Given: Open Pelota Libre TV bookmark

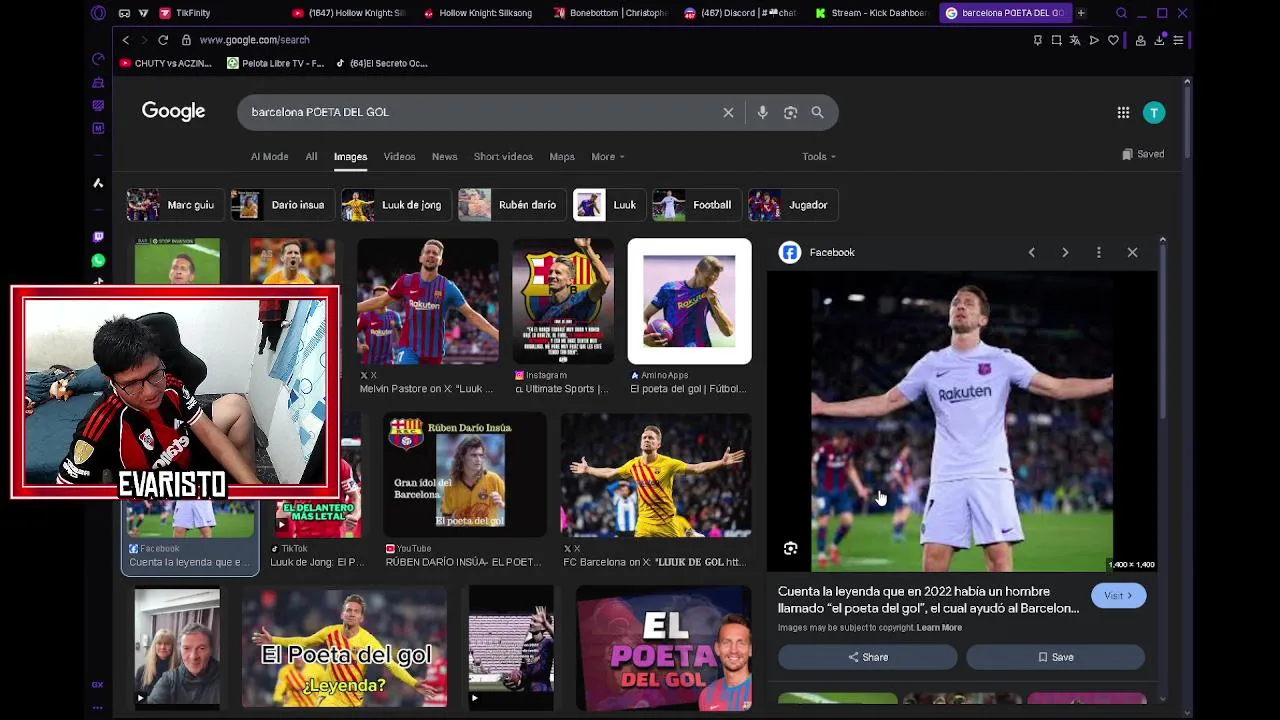Looking at the screenshot, I should pos(276,63).
